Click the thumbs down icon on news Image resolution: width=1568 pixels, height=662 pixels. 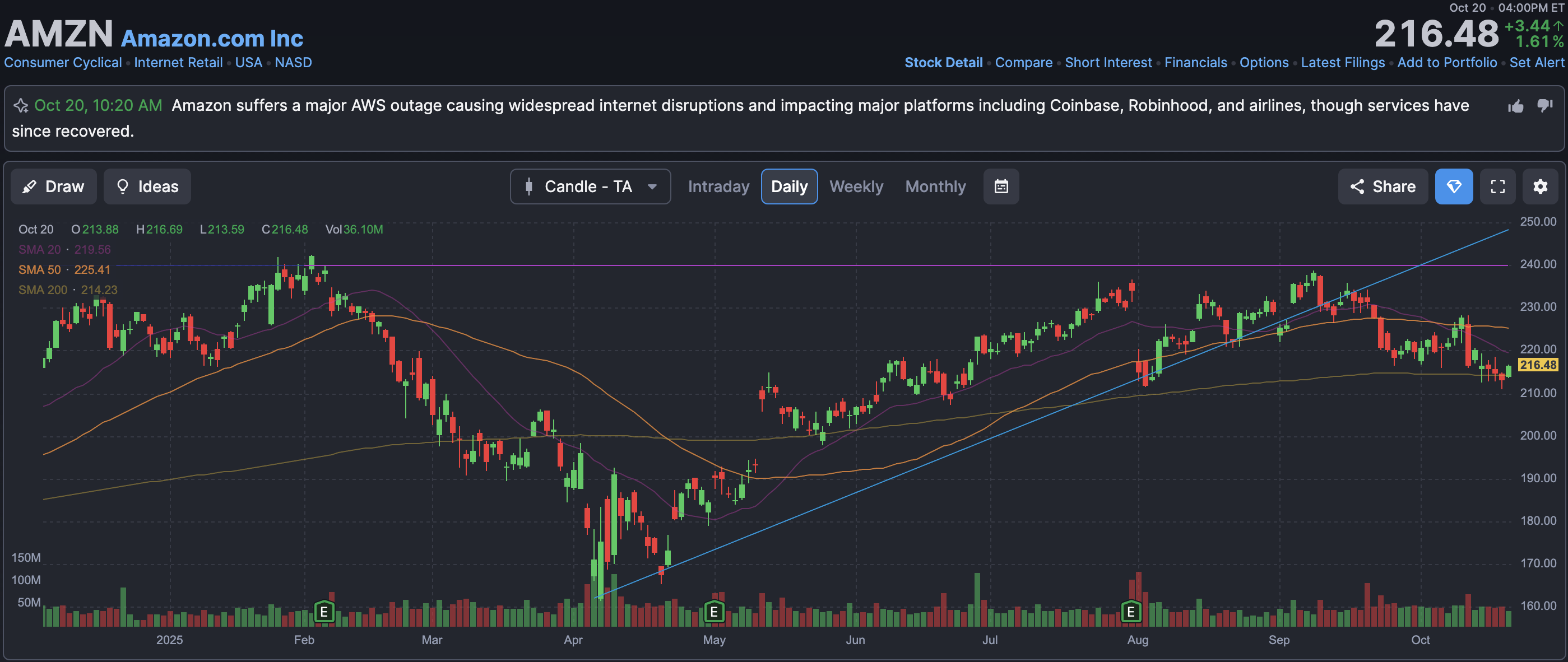tap(1544, 105)
